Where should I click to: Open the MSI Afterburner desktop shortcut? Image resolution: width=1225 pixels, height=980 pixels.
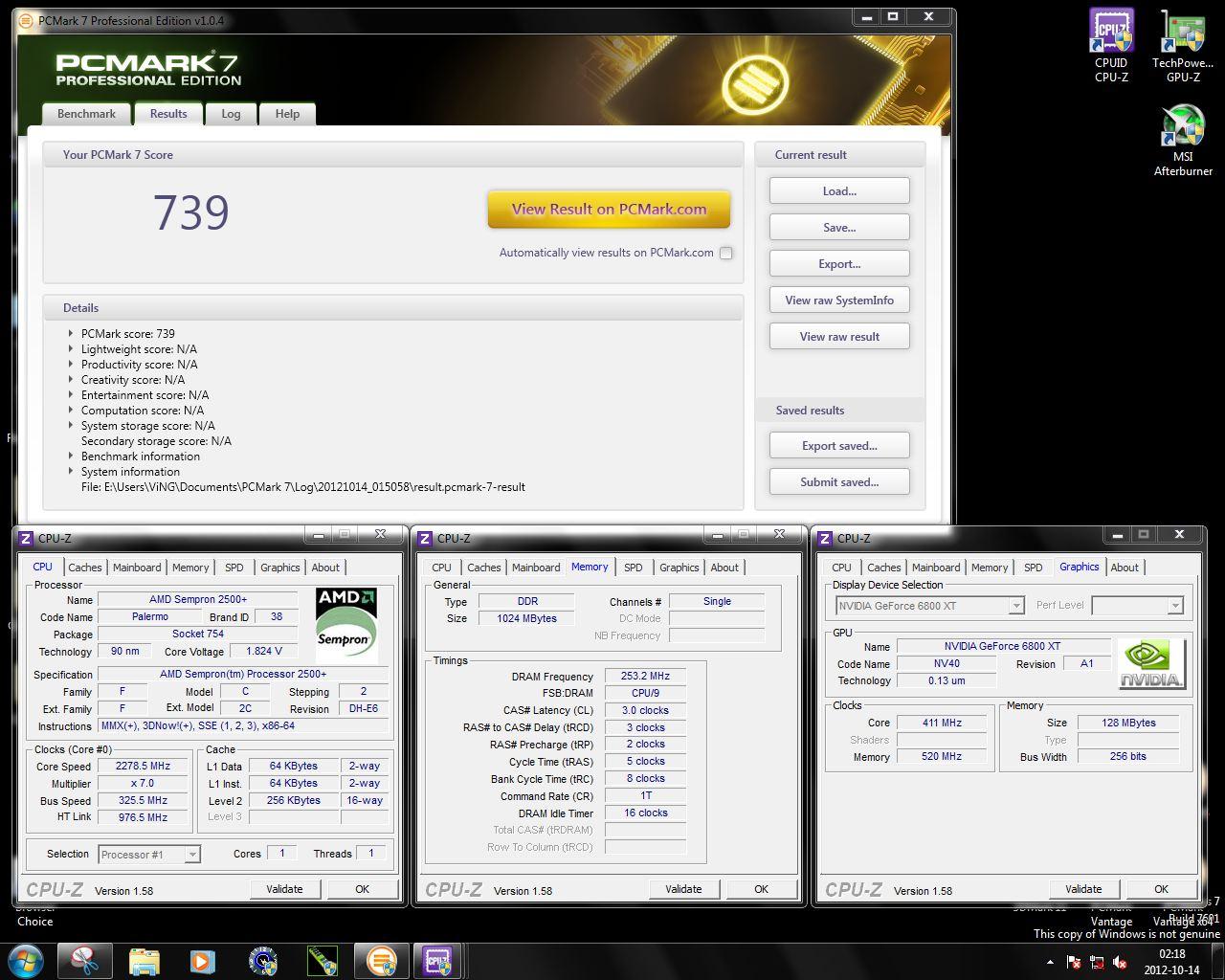coord(1183,140)
